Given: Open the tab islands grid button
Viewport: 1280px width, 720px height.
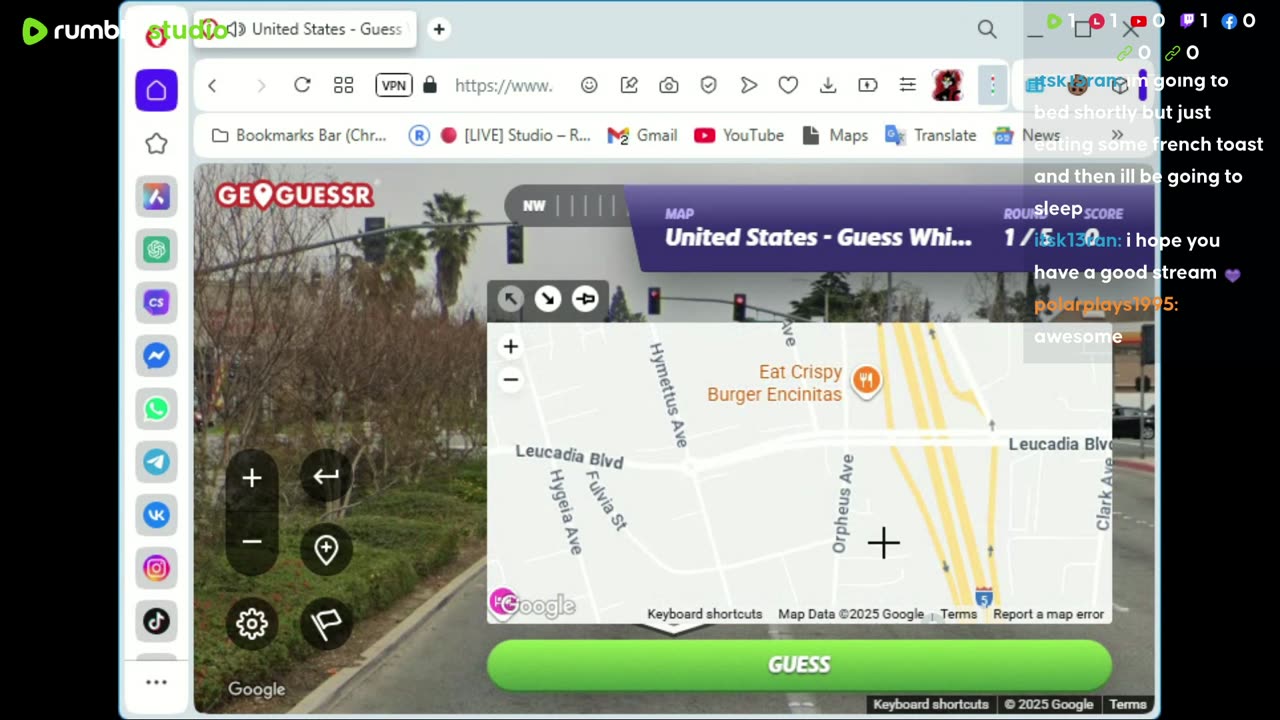Looking at the screenshot, I should (343, 86).
